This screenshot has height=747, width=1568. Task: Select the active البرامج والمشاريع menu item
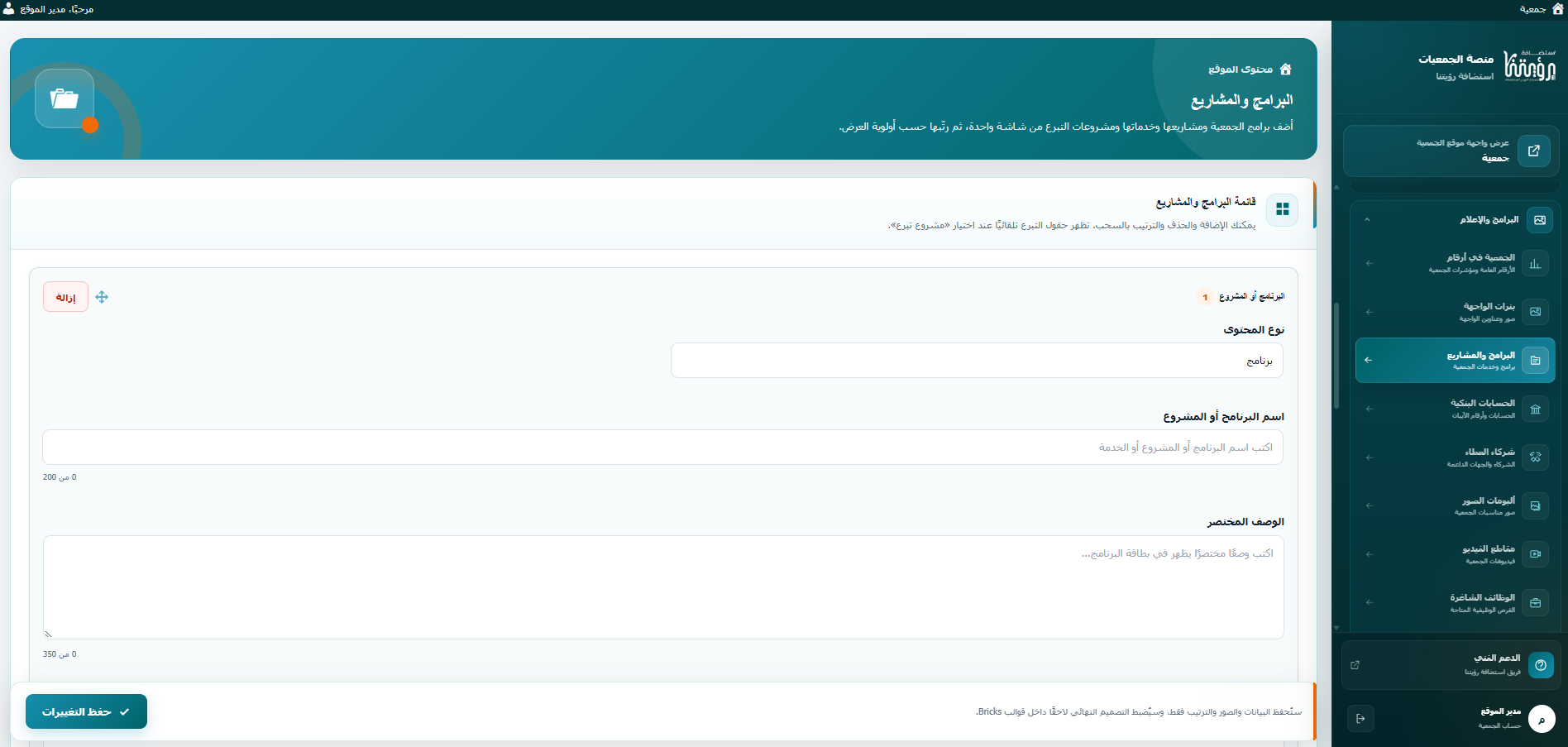(1456, 361)
